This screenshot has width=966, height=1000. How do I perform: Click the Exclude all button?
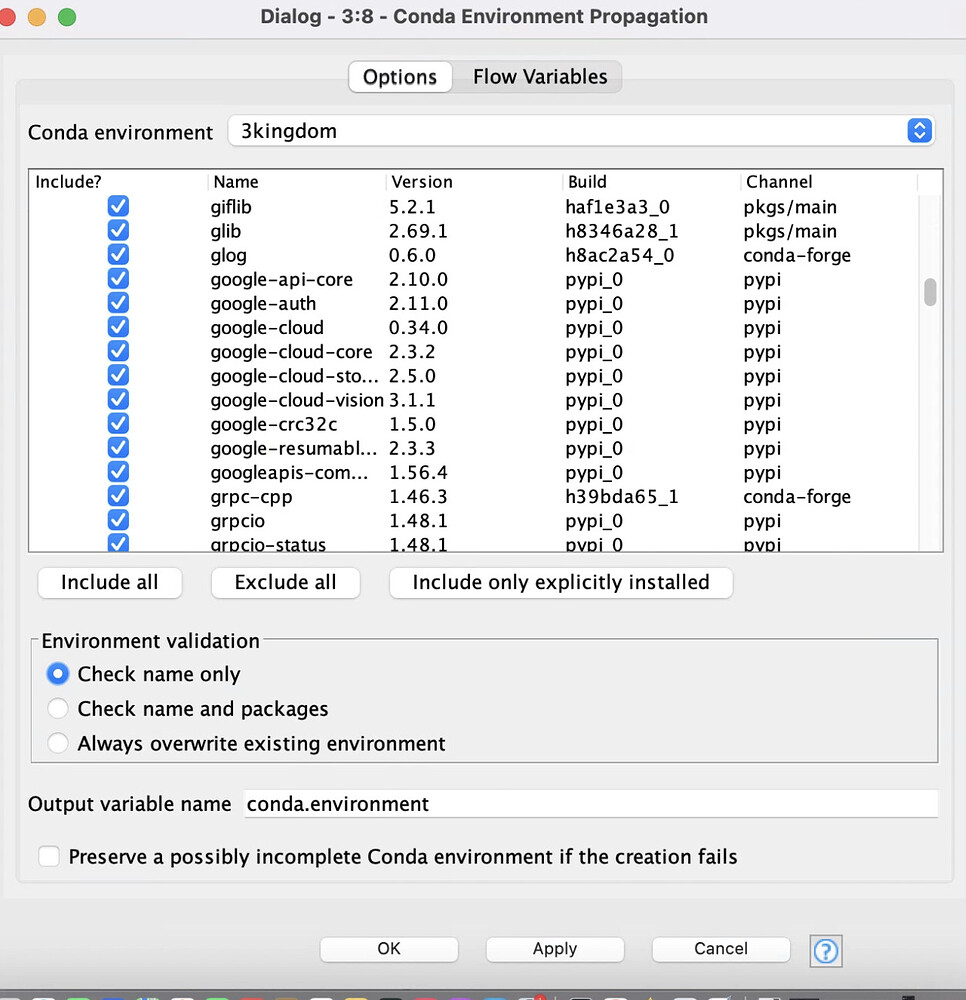tap(285, 582)
